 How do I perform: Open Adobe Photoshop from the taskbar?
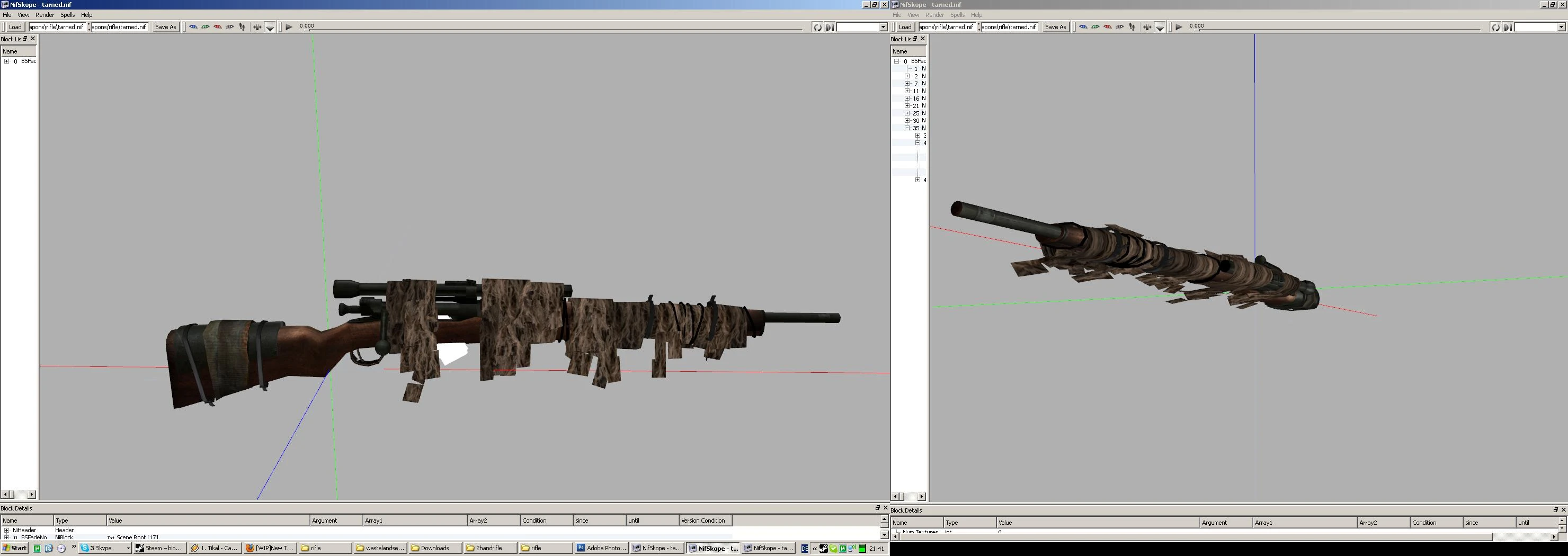click(x=601, y=548)
